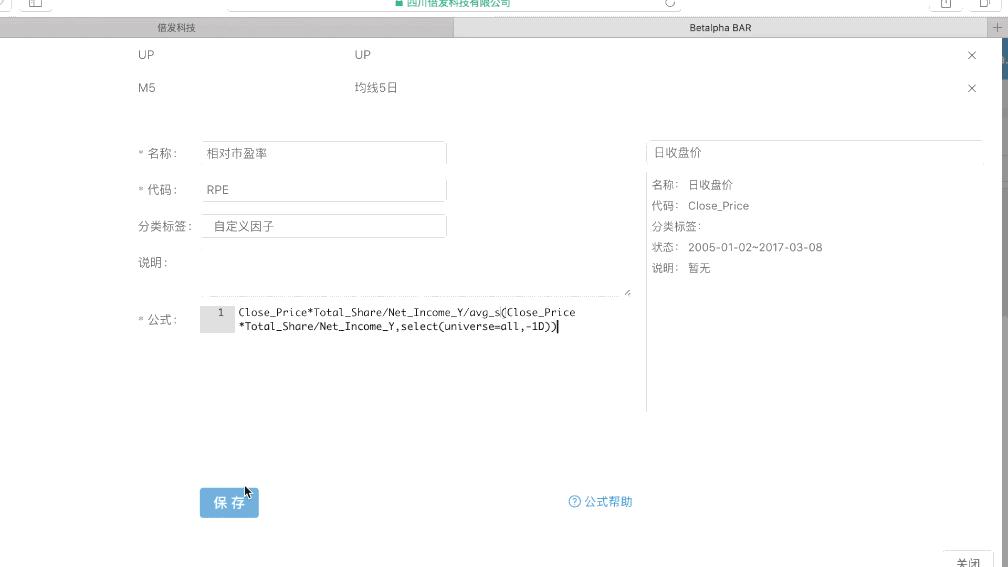This screenshot has width=1008, height=567.
Task: Click the 均线5日 factor name
Action: (x=376, y=87)
